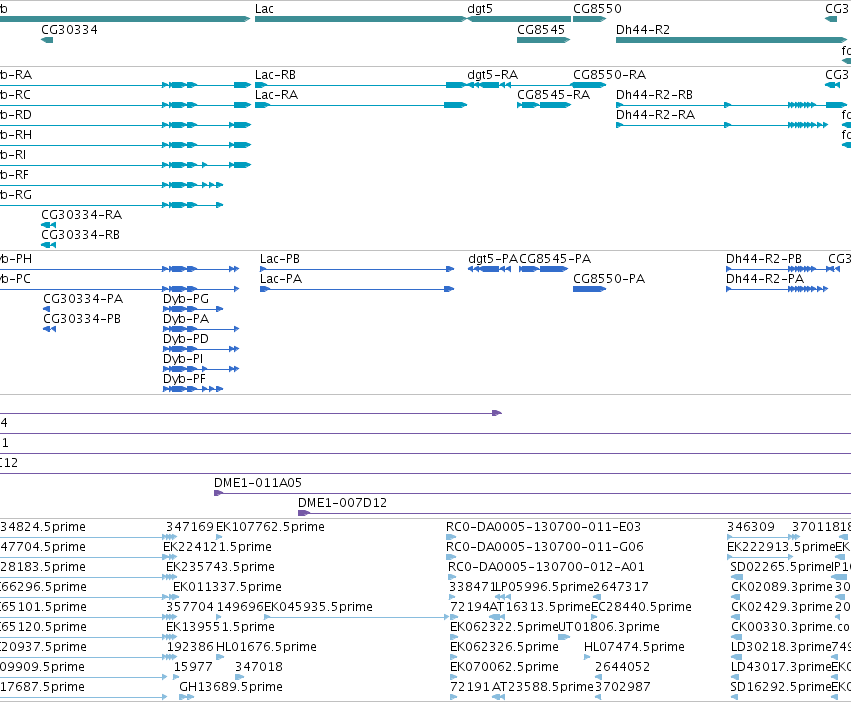Select transcript Lac-RB

coord(360,85)
